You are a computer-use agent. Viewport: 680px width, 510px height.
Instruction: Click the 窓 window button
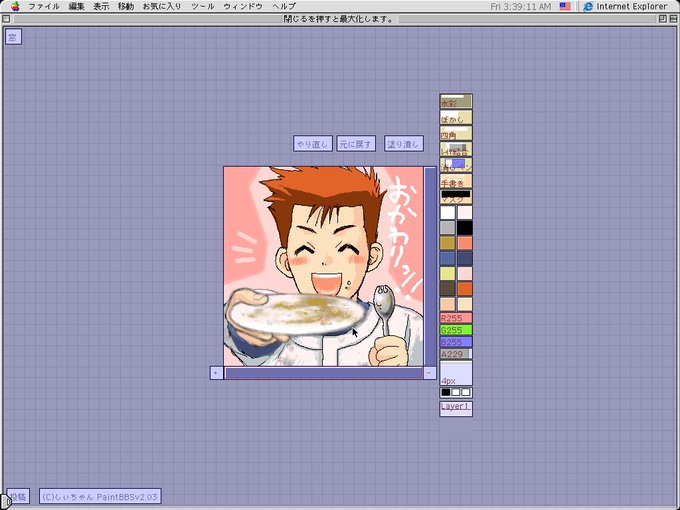pyautogui.click(x=13, y=37)
